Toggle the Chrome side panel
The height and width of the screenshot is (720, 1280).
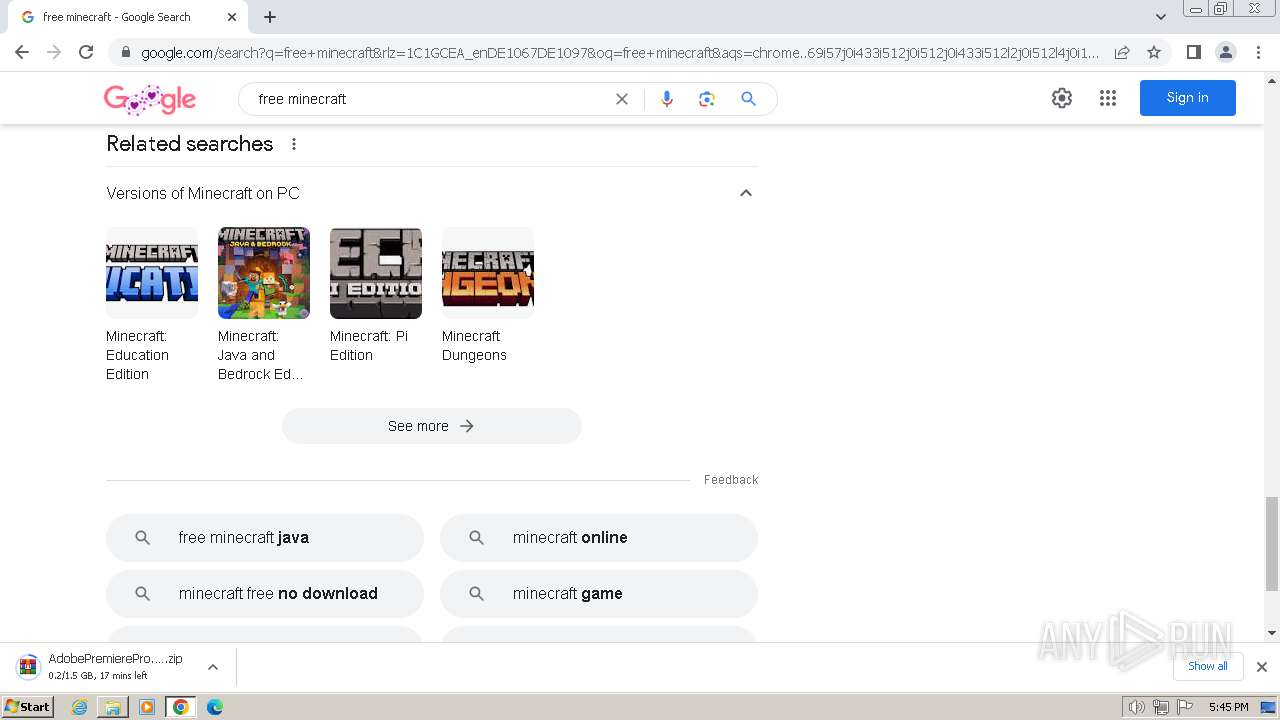(1193, 52)
